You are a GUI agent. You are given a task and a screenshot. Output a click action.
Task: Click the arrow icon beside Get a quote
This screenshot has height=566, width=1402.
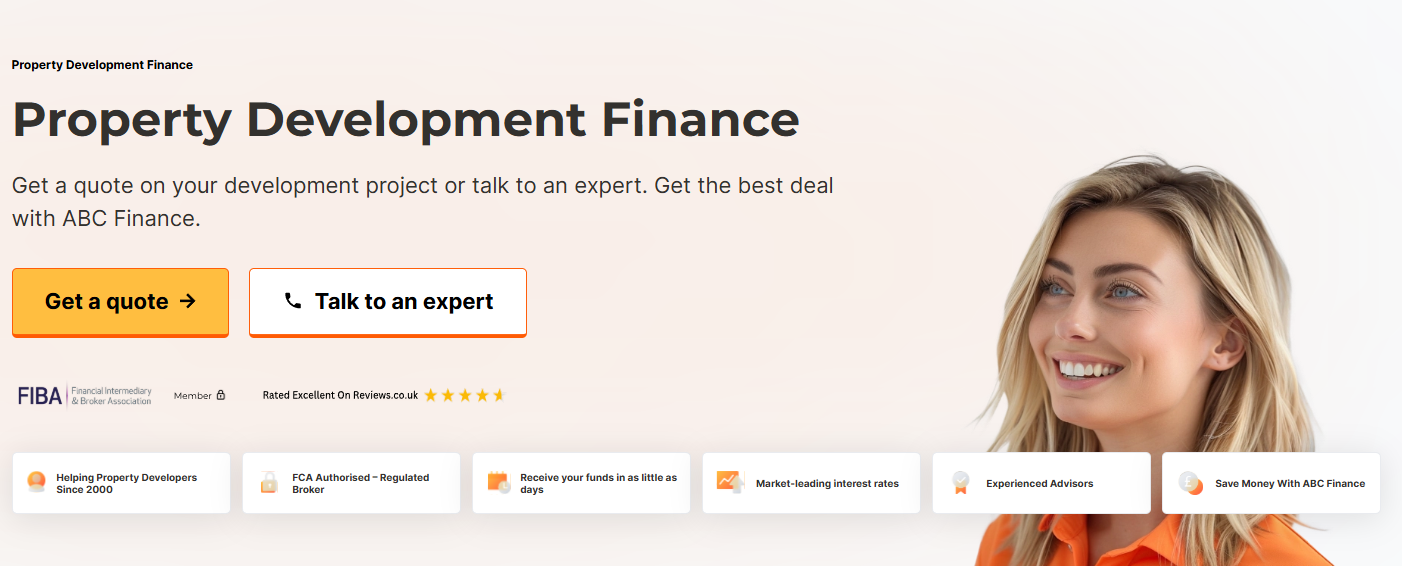click(187, 301)
